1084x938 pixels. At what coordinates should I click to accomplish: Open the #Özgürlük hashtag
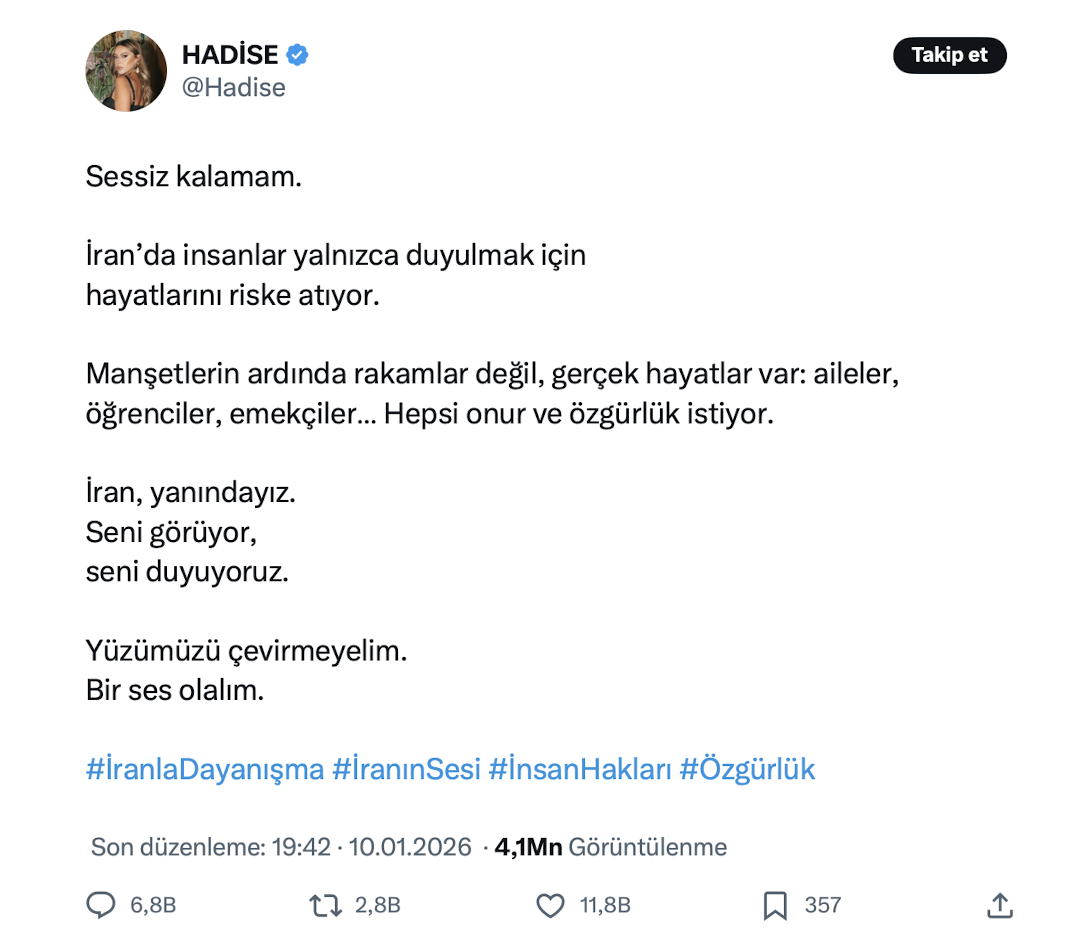pos(748,769)
